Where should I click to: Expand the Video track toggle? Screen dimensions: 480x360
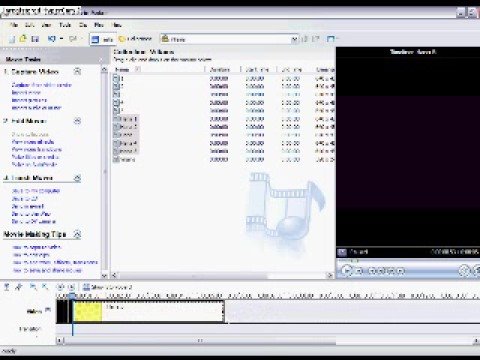48,310
